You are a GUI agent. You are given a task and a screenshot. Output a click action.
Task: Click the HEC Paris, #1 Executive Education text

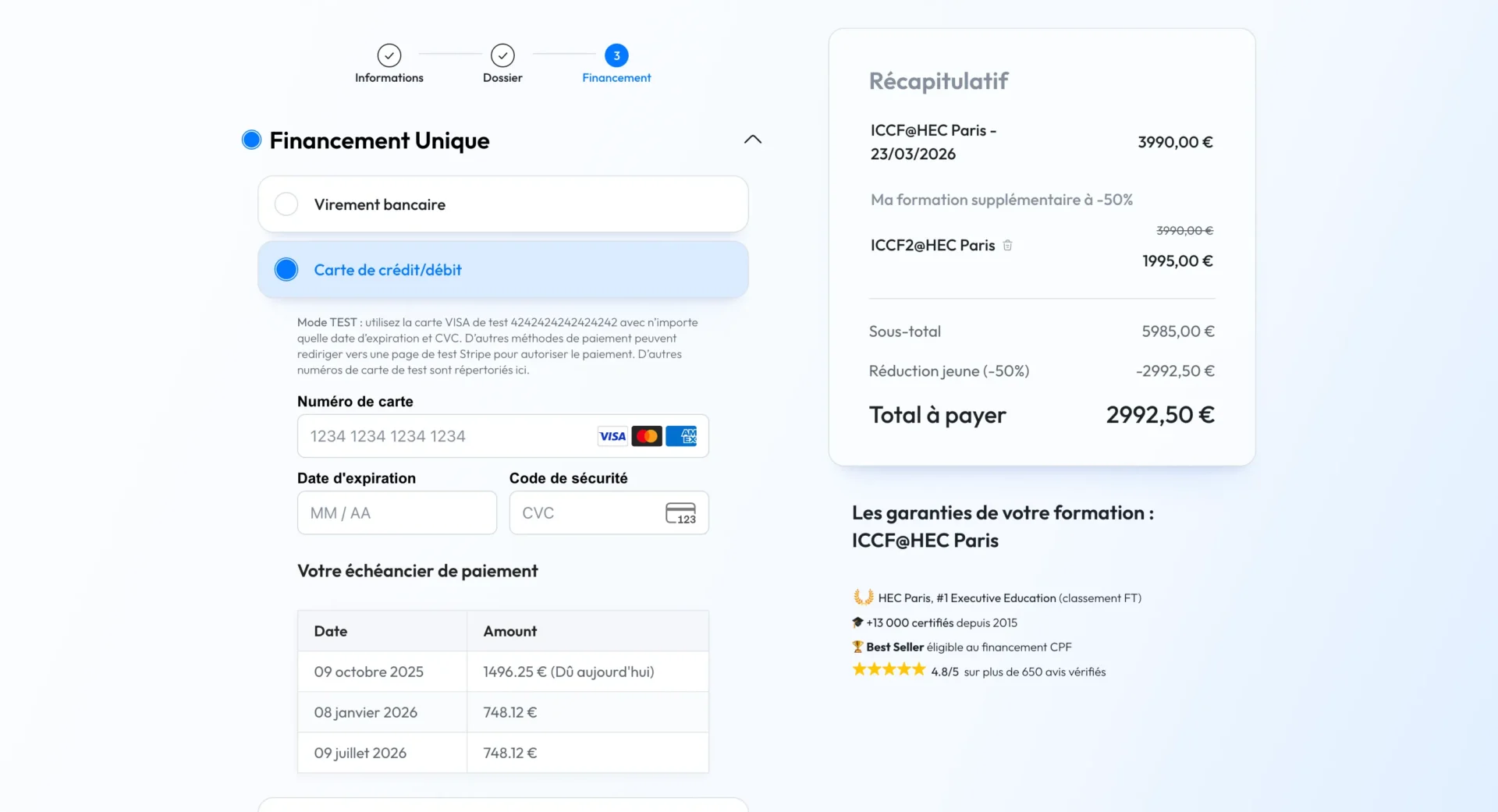point(1010,598)
